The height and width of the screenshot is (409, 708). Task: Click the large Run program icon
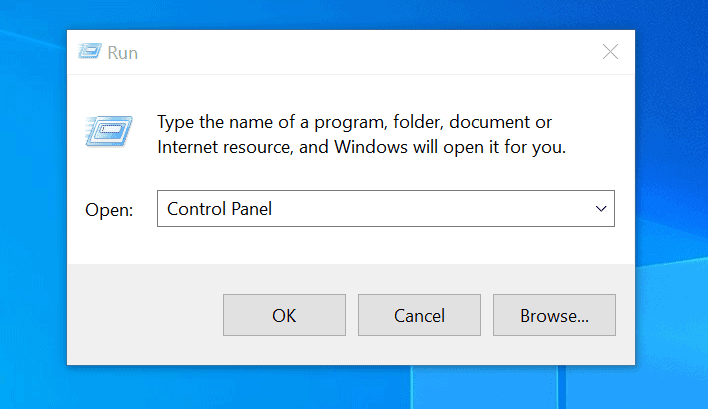(x=109, y=131)
